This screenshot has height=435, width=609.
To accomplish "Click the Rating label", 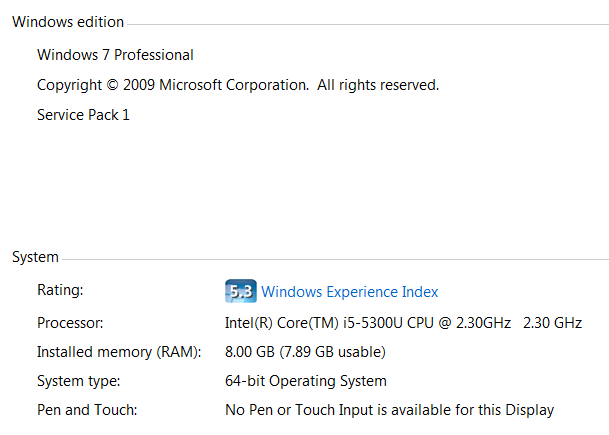I will click(x=60, y=290).
